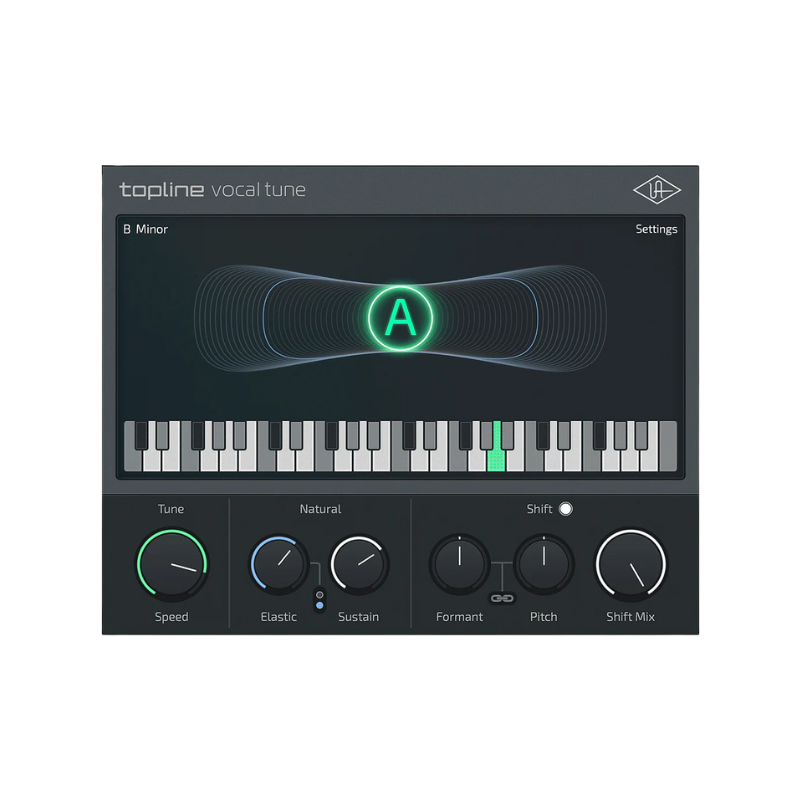Click the highlighted green piano key
This screenshot has width=800, height=800.
tap(496, 458)
